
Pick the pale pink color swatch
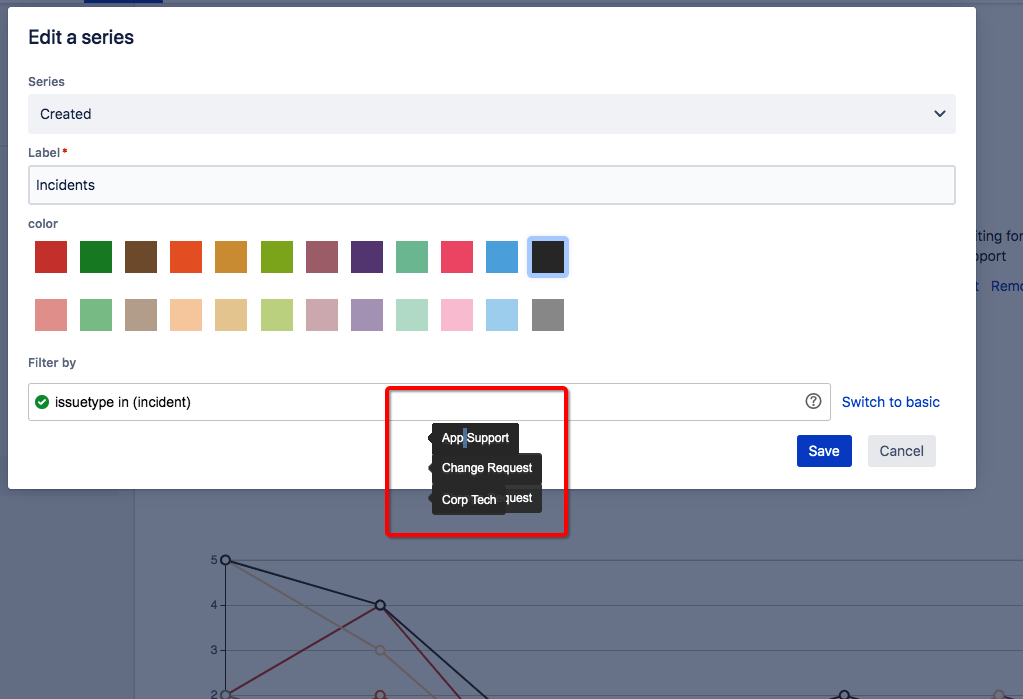point(457,315)
